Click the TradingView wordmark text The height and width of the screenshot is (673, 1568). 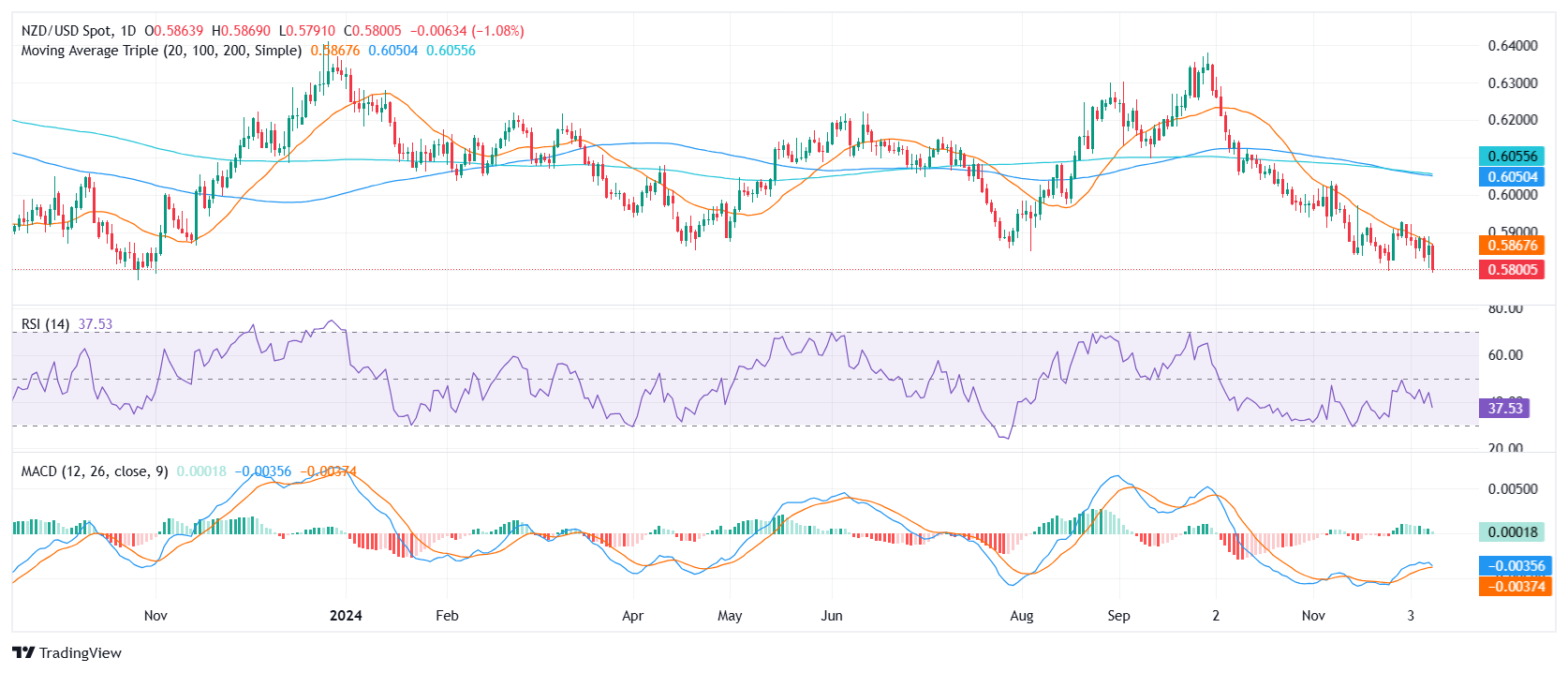[81, 653]
